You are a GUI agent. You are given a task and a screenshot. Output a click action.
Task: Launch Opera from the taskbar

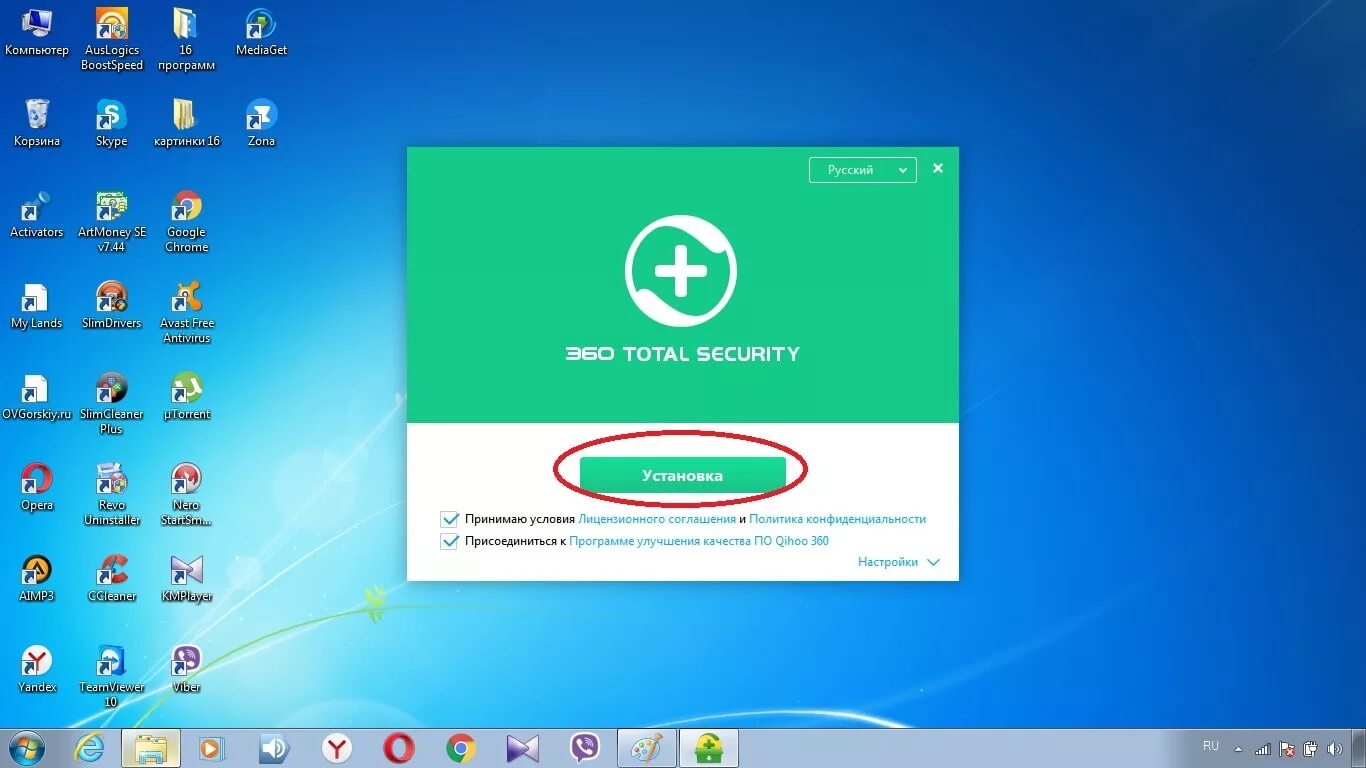(x=399, y=748)
